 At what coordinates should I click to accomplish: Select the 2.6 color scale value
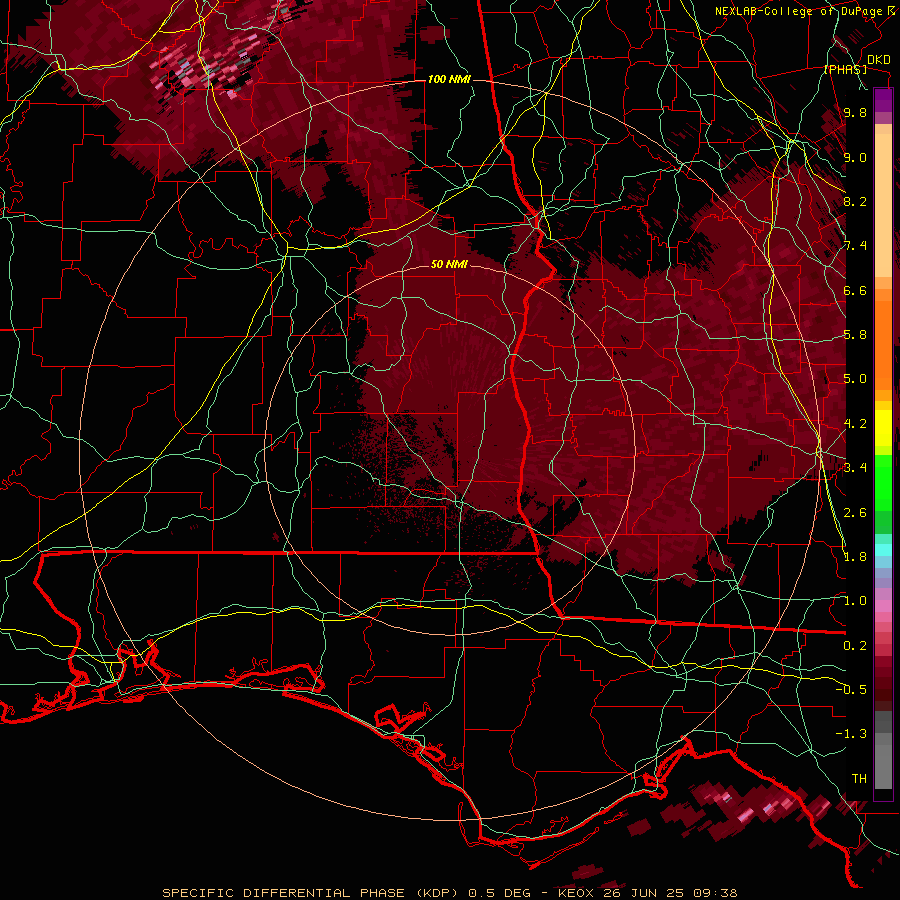click(x=855, y=513)
